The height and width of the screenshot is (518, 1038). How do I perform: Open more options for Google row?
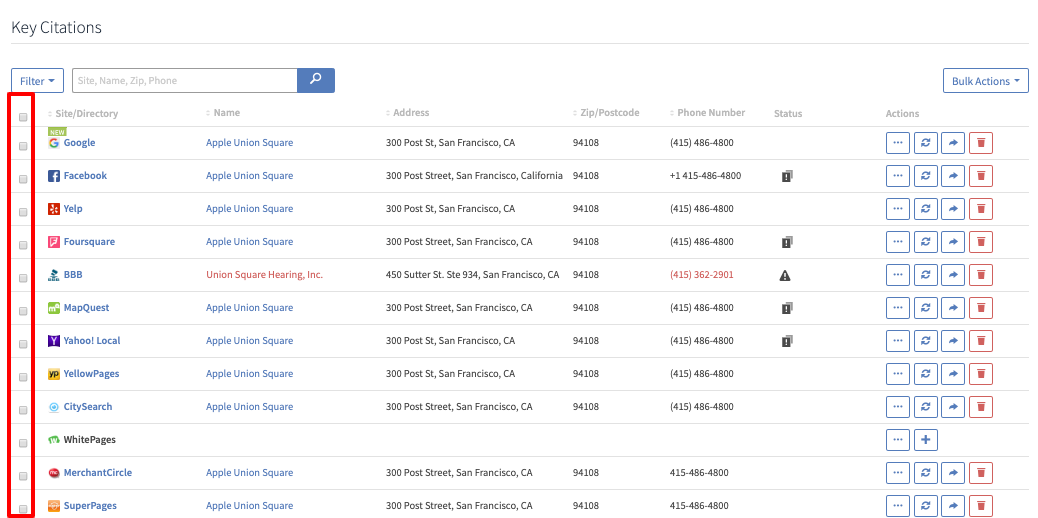click(898, 143)
